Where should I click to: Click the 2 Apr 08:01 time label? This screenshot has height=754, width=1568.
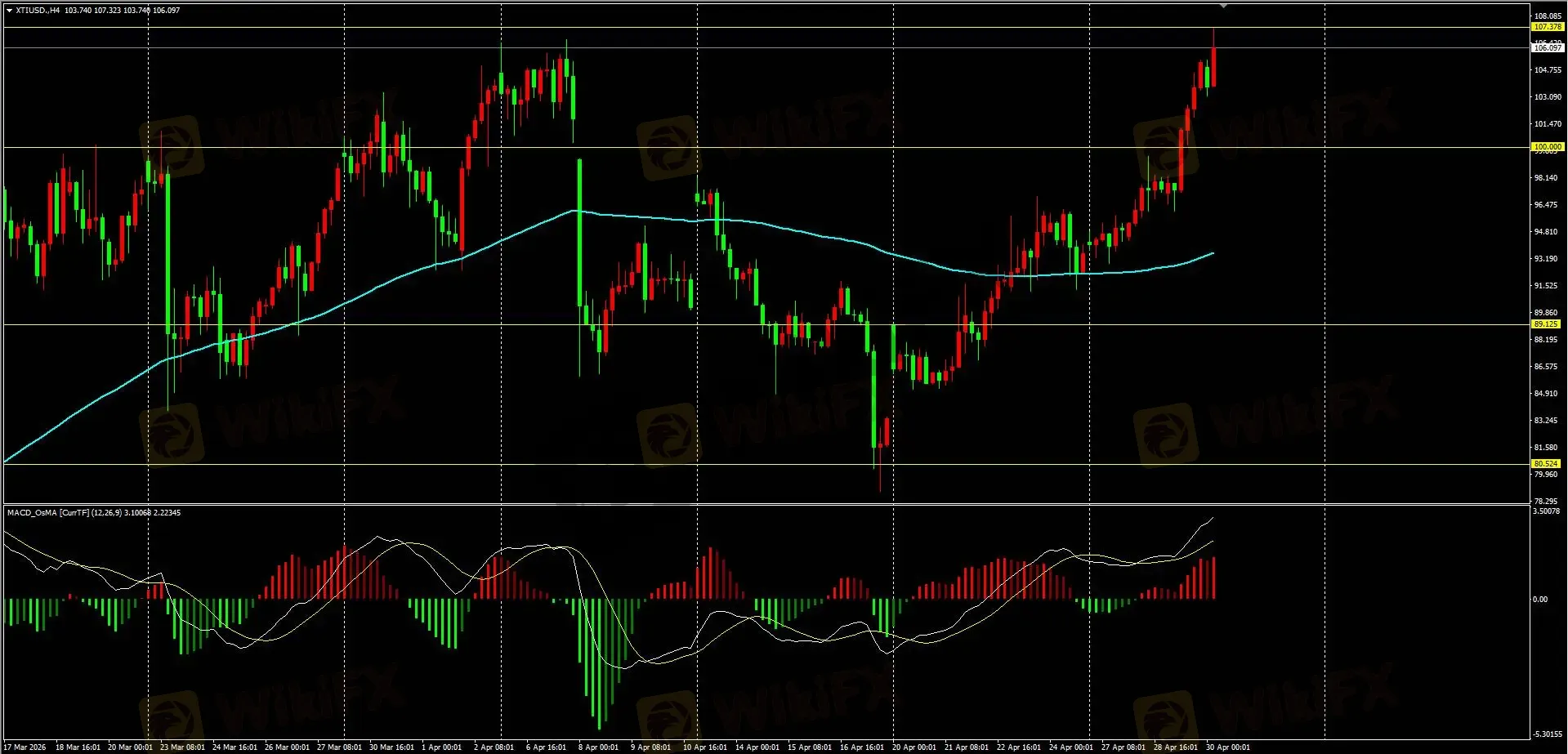[x=494, y=747]
